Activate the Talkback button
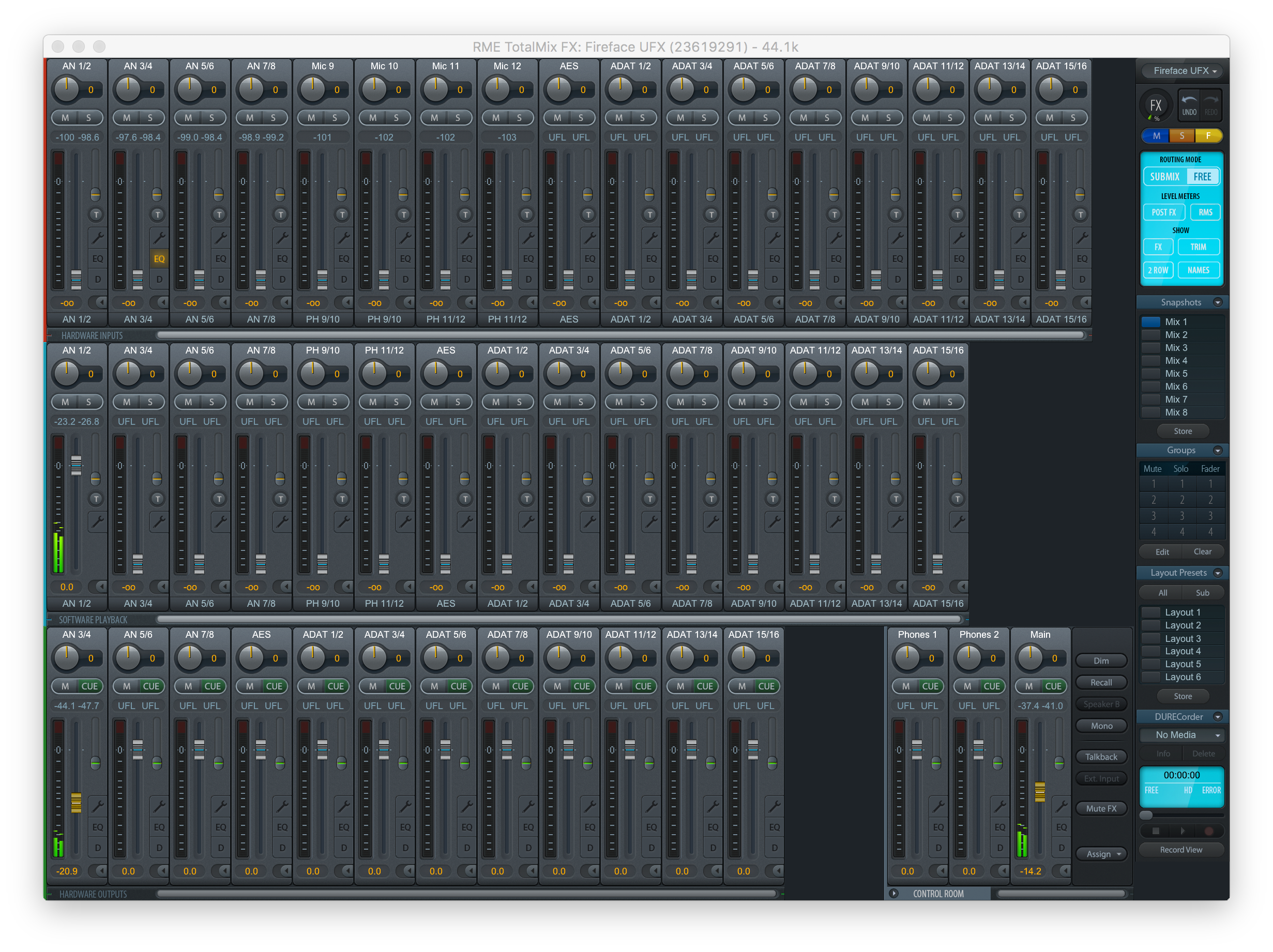1273x952 pixels. 1101,757
